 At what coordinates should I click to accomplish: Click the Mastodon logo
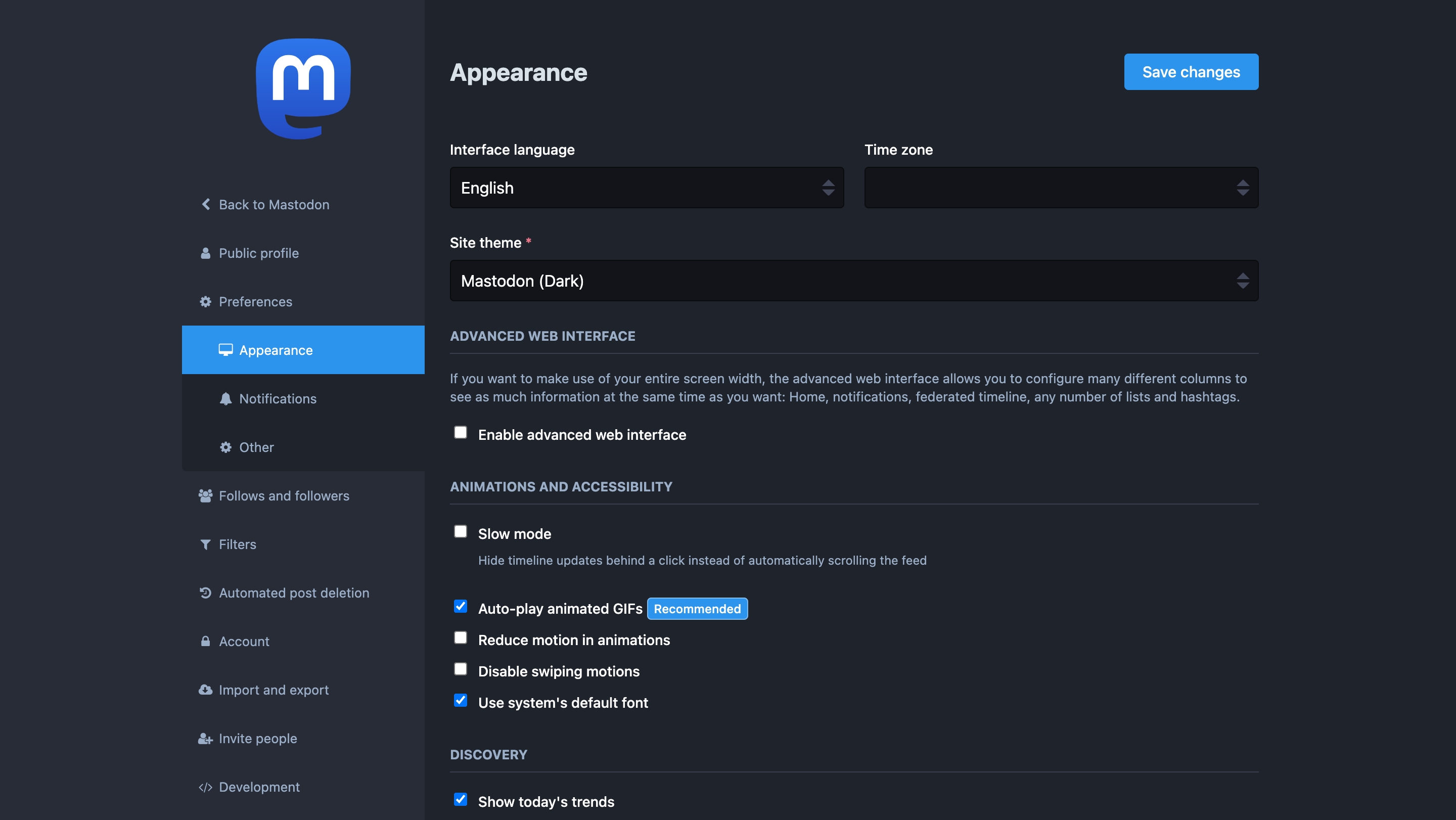tap(303, 89)
